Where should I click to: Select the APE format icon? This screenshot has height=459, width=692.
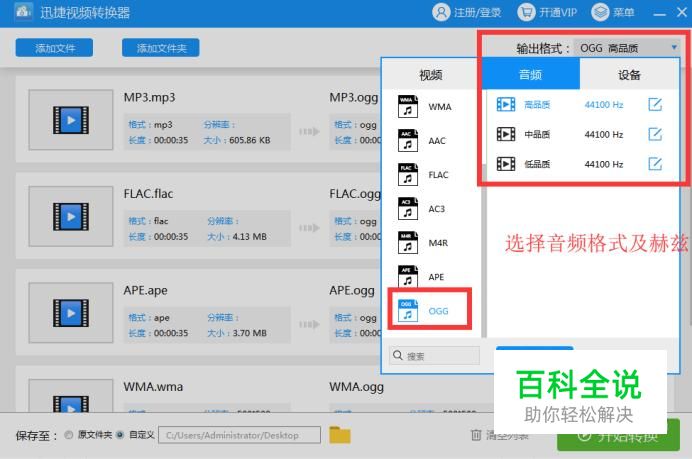[408, 276]
